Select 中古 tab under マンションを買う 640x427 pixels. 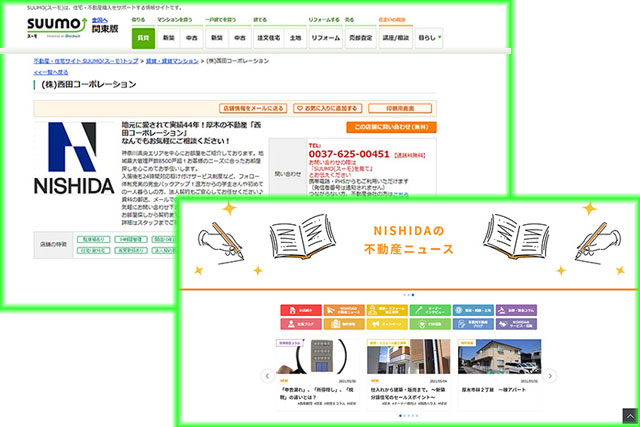click(x=191, y=38)
